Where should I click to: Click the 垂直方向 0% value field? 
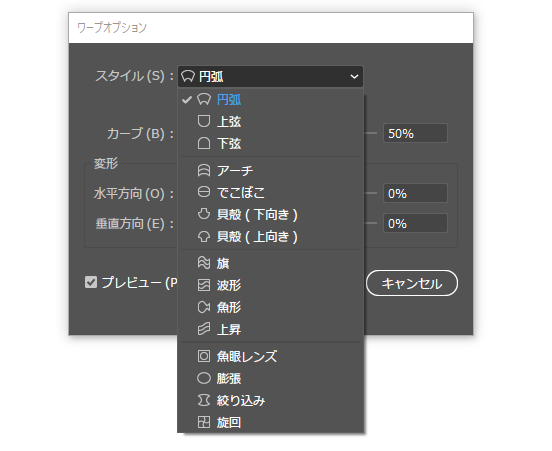(x=415, y=223)
